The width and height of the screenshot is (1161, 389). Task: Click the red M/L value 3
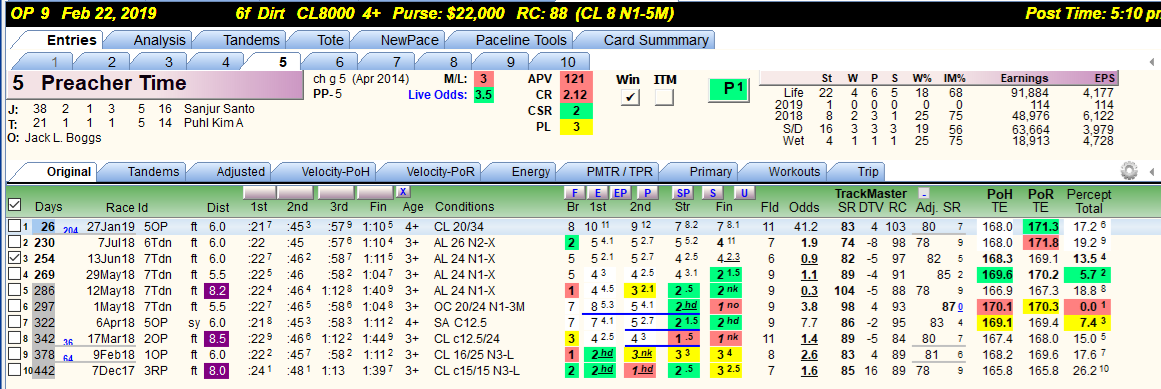pyautogui.click(x=484, y=79)
